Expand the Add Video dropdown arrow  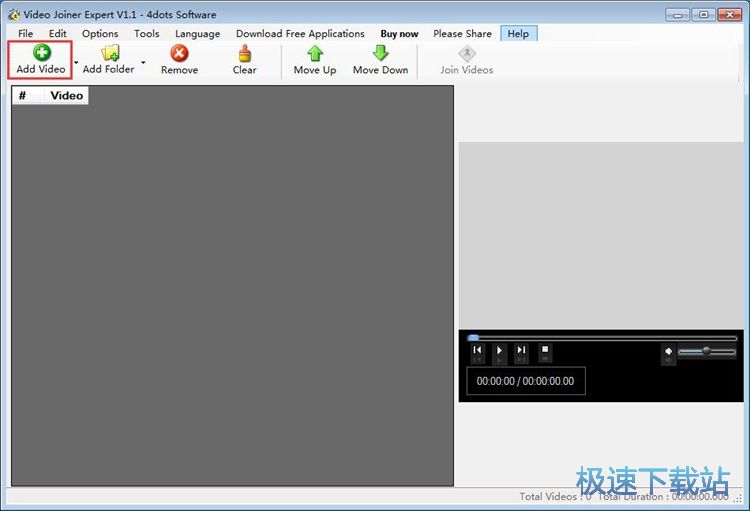pyautogui.click(x=75, y=62)
